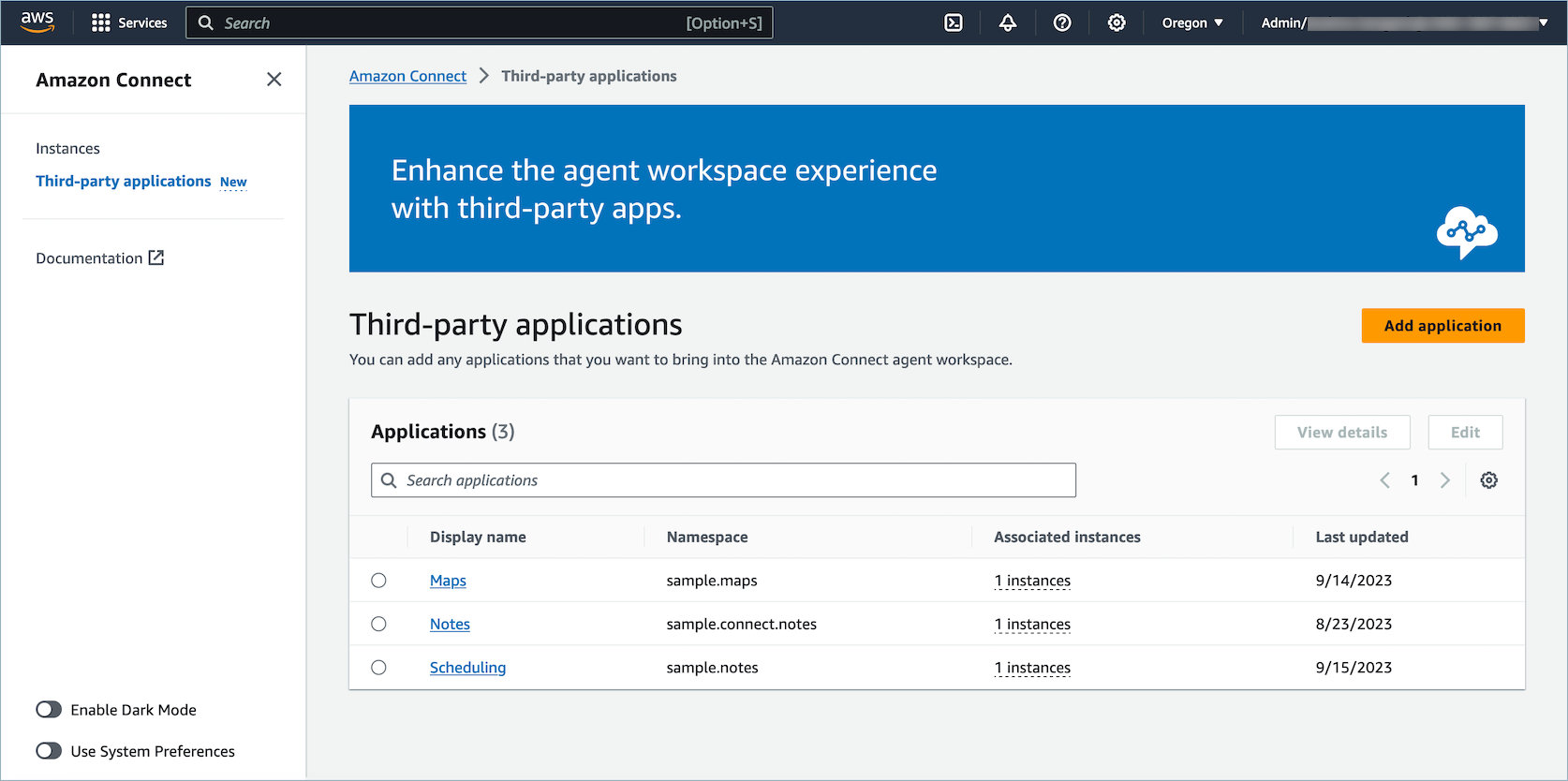The height and width of the screenshot is (781, 1568).
Task: Click the 9/15/2023 date cell
Action: pyautogui.click(x=1354, y=668)
